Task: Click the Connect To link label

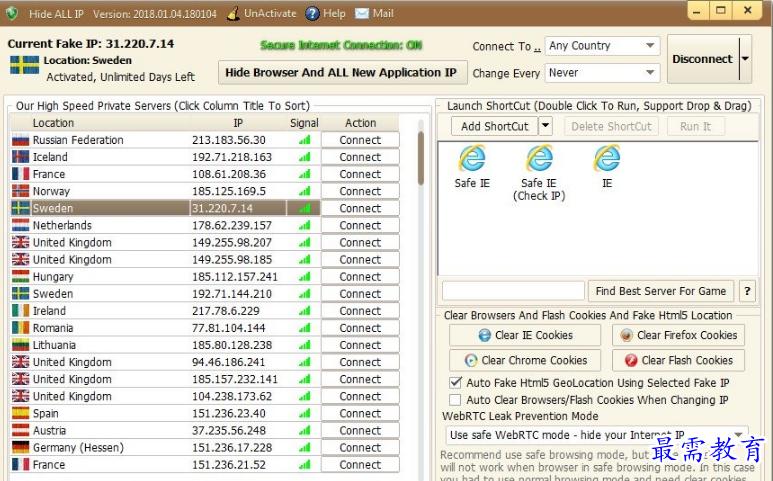Action: (x=506, y=46)
